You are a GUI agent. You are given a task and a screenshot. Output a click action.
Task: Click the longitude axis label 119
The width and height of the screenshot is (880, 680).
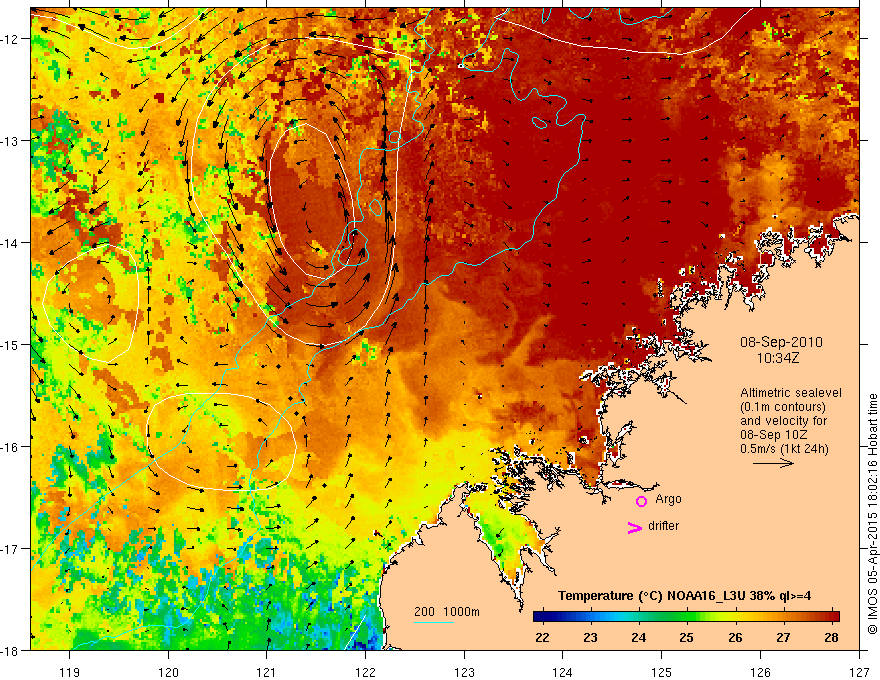tap(70, 672)
